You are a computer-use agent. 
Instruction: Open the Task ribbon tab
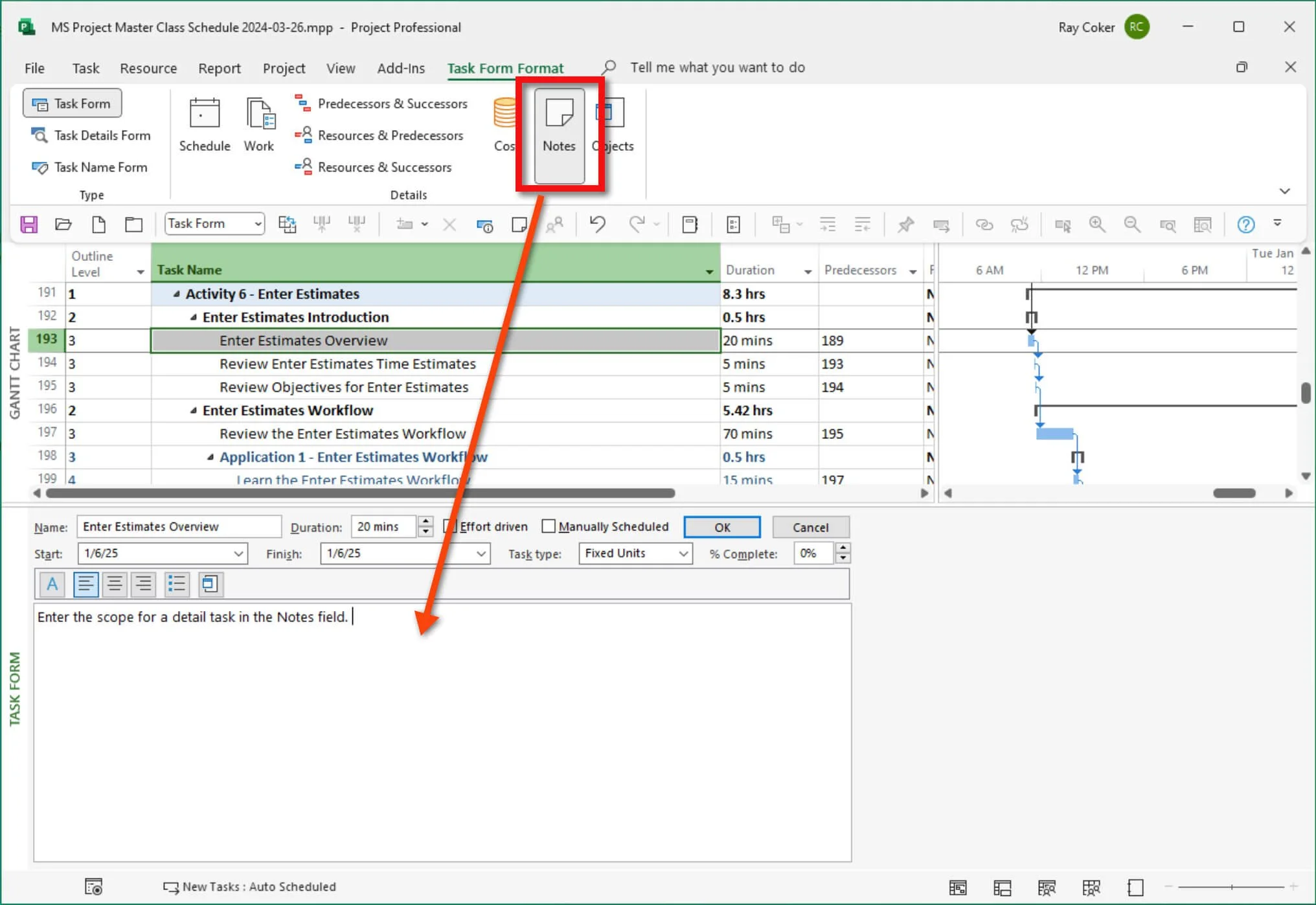tap(85, 68)
